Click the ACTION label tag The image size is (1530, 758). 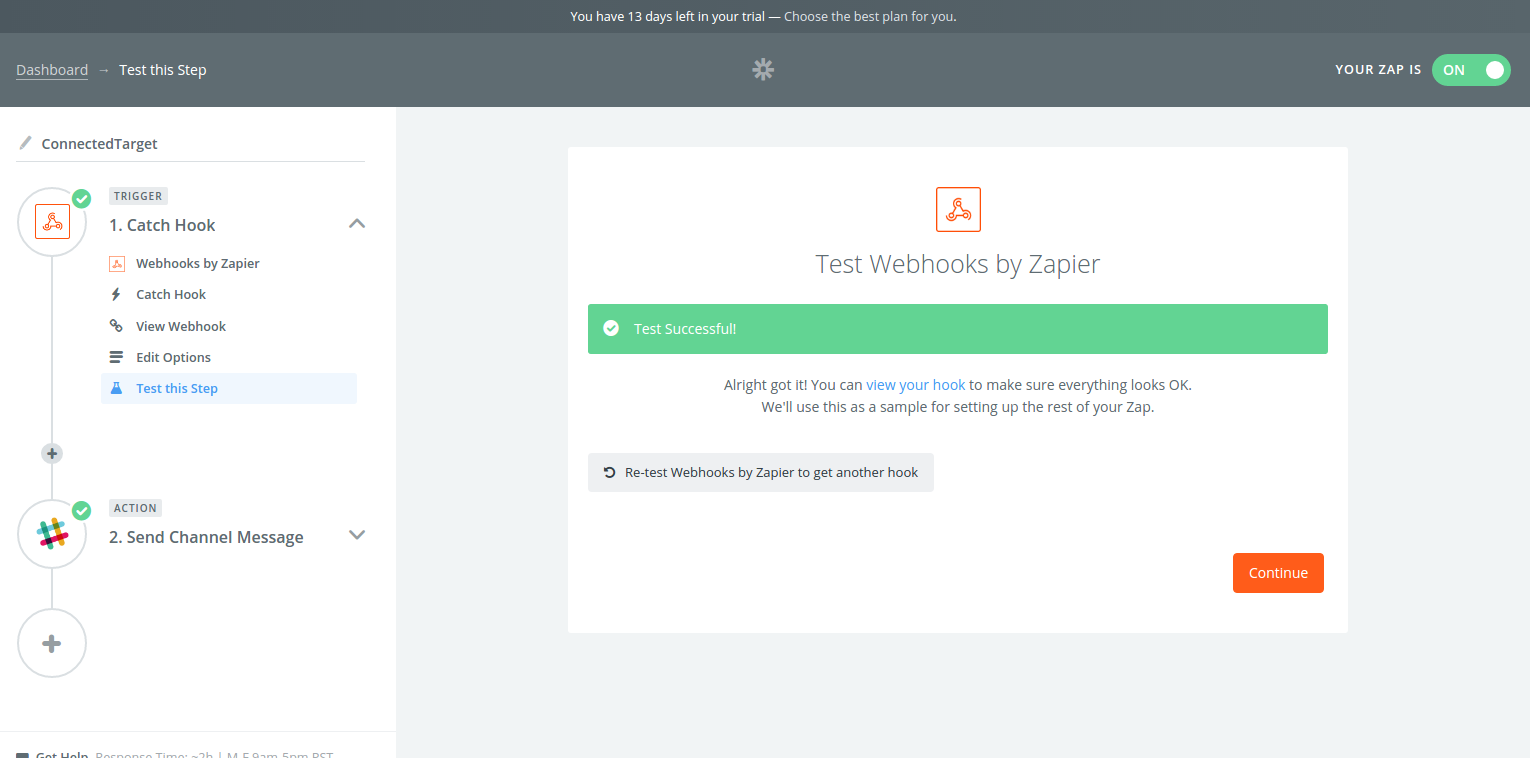[x=135, y=508]
